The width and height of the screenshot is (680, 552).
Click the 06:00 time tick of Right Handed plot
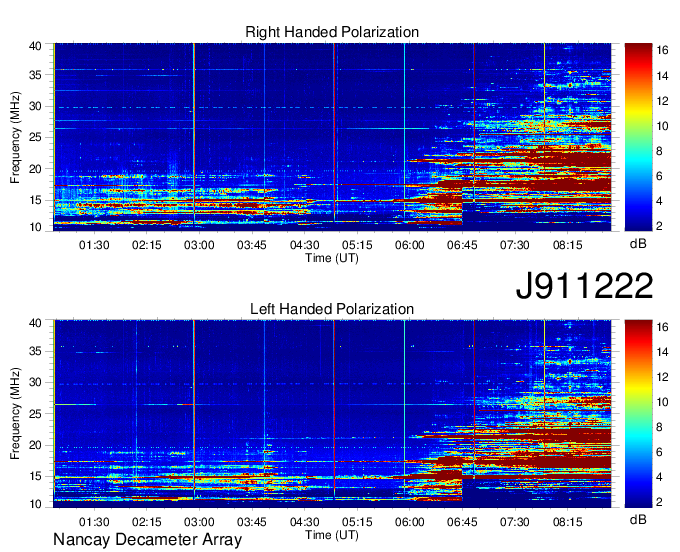coord(409,245)
